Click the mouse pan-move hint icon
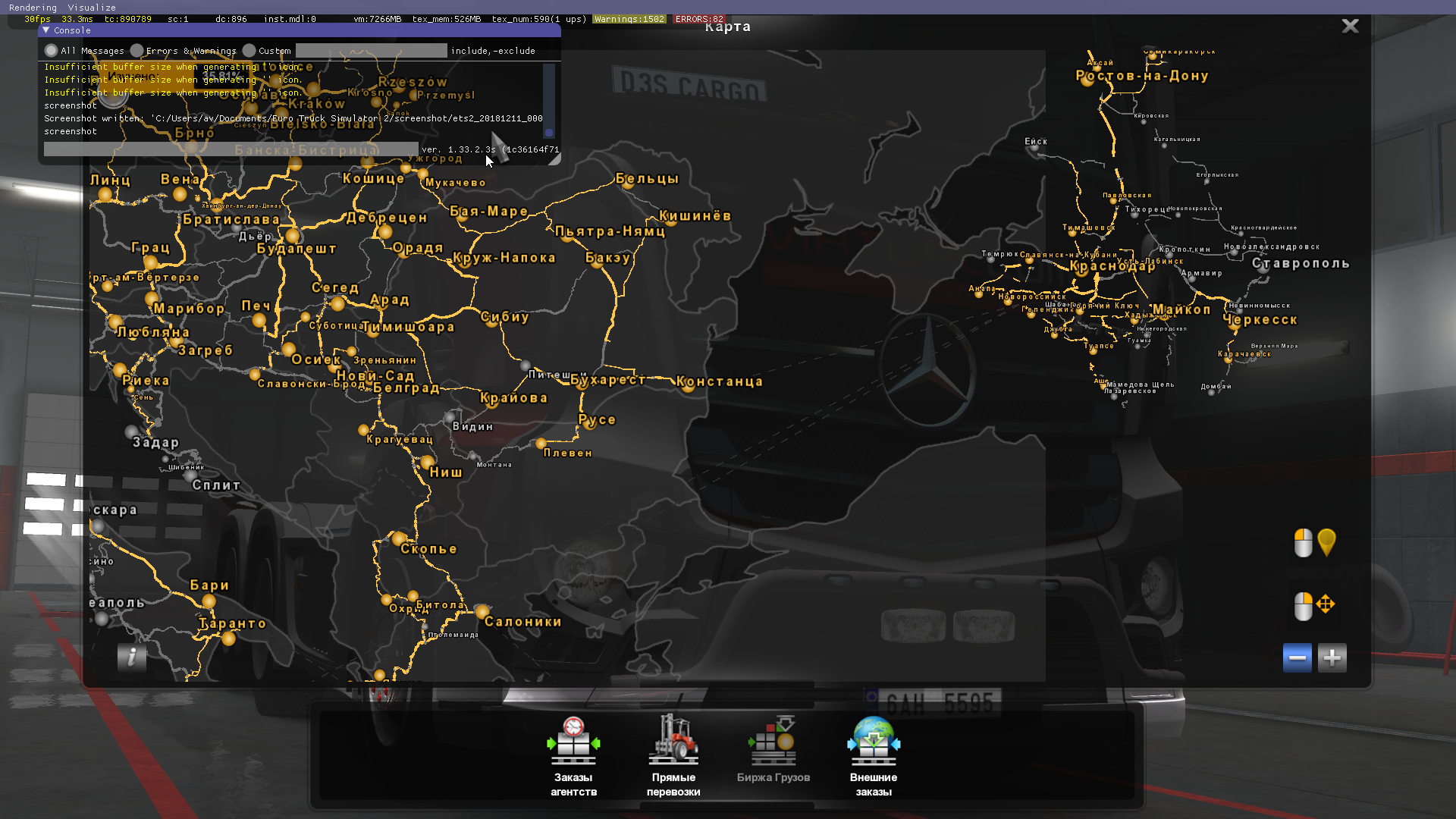This screenshot has width=1456, height=819. [x=1326, y=604]
